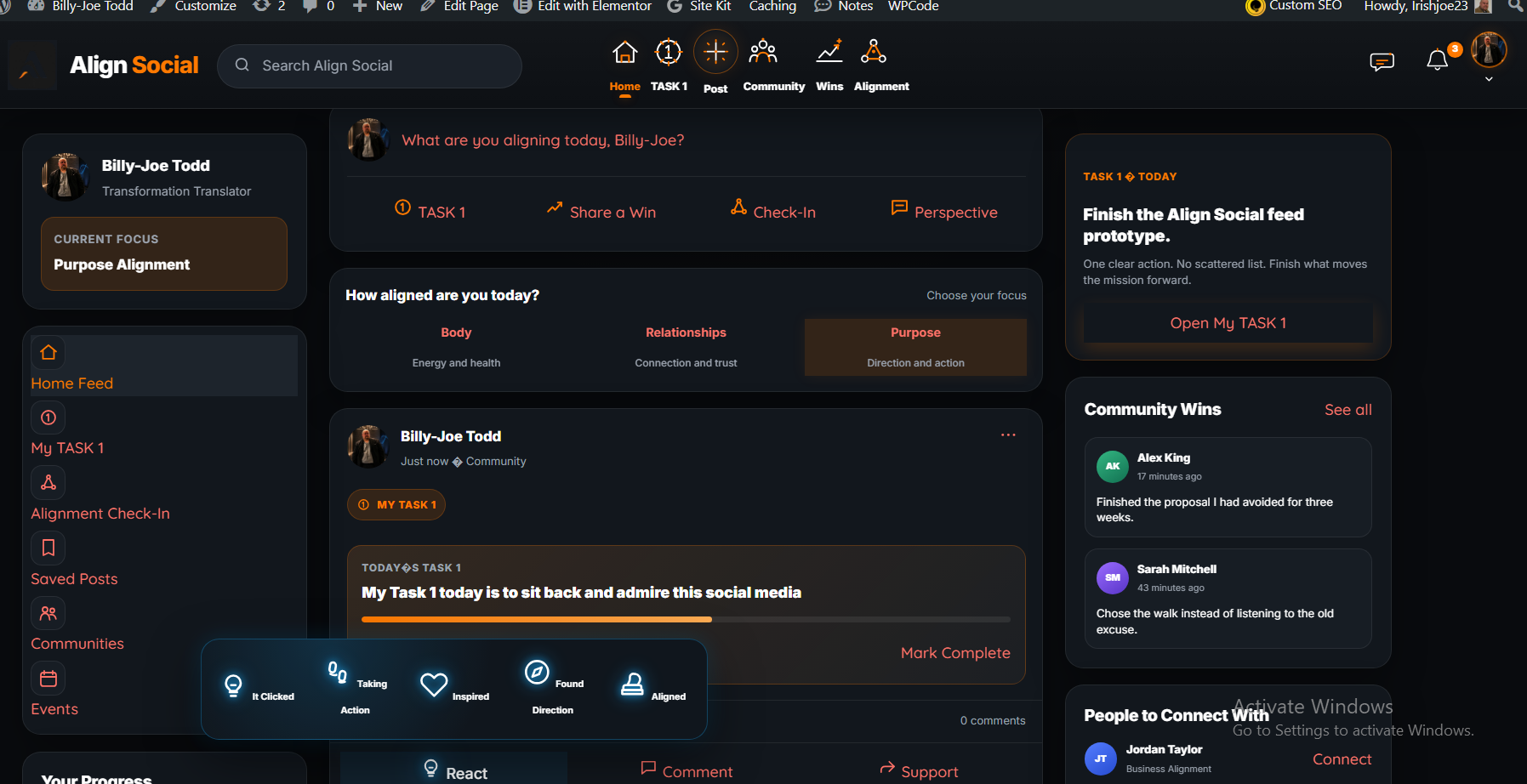Open New menu in the WordPress admin bar
This screenshot has width=1527, height=784.
coord(378,6)
